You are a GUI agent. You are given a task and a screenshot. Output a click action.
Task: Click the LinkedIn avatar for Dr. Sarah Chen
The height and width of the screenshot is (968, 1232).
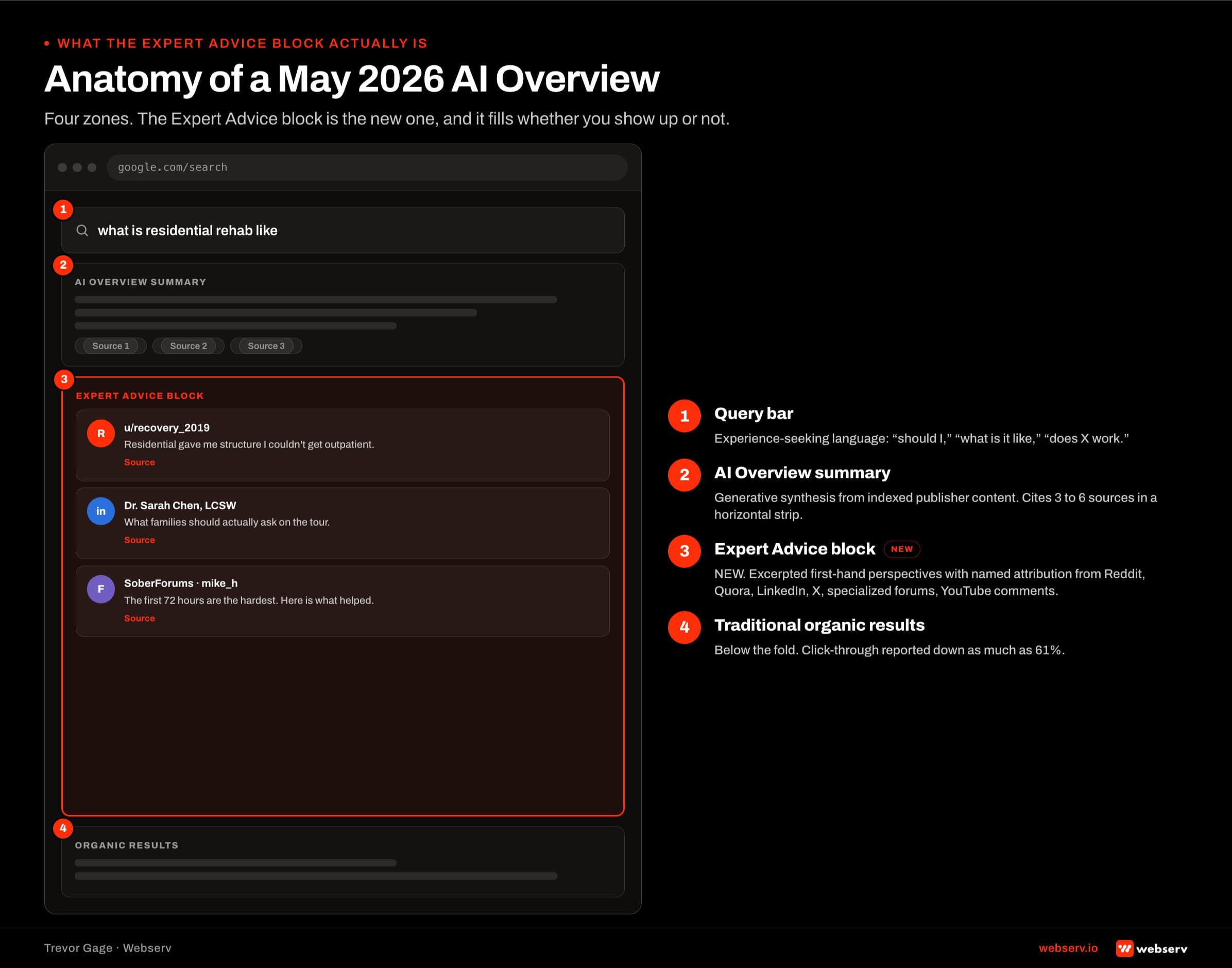pyautogui.click(x=101, y=511)
